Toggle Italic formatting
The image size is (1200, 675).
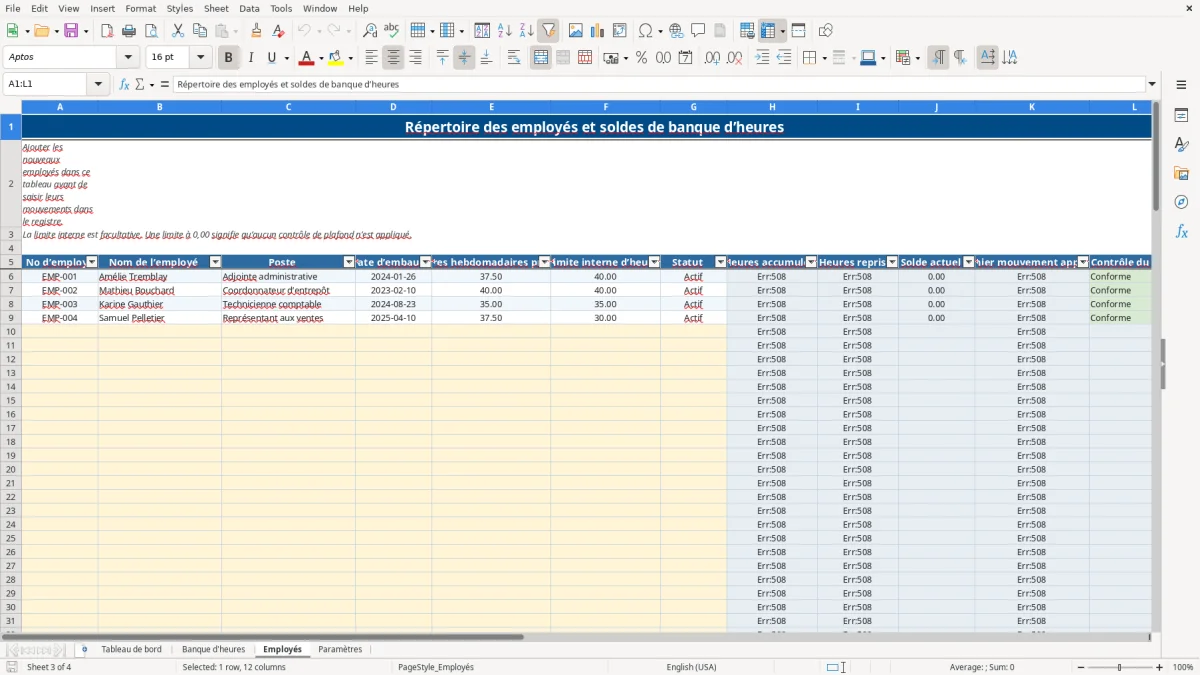(251, 58)
